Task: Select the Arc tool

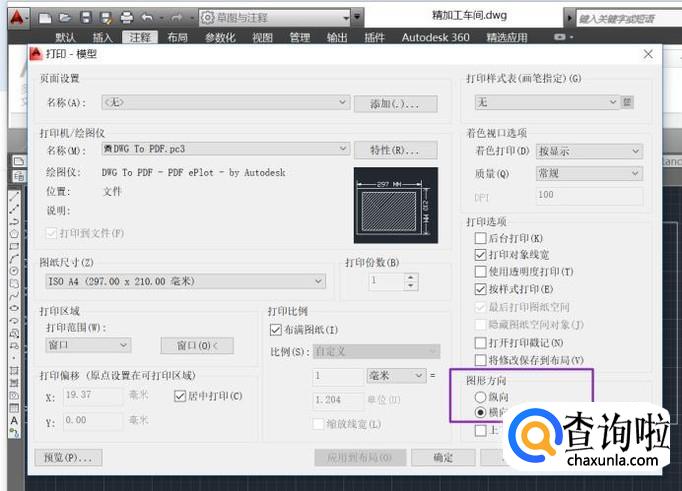Action: pos(14,259)
